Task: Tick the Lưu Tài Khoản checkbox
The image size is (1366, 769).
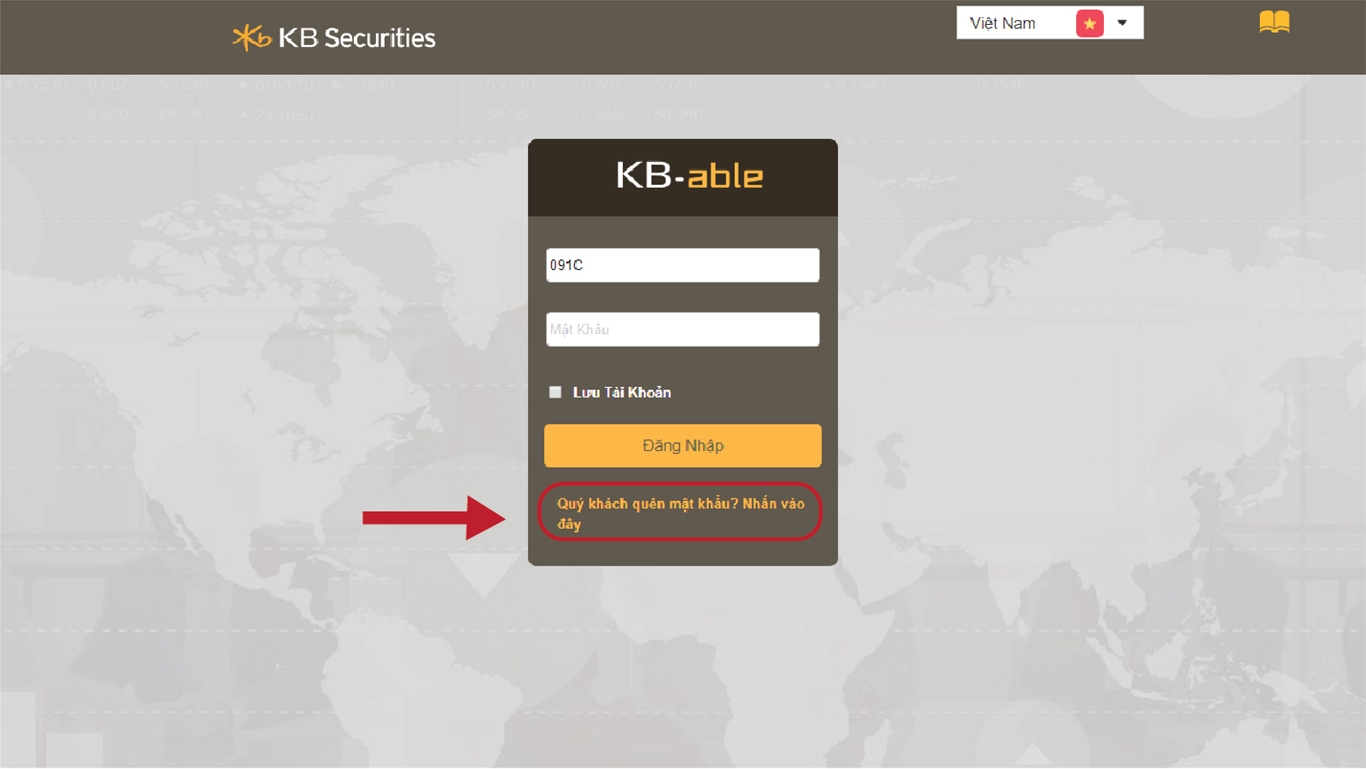Action: (x=555, y=392)
